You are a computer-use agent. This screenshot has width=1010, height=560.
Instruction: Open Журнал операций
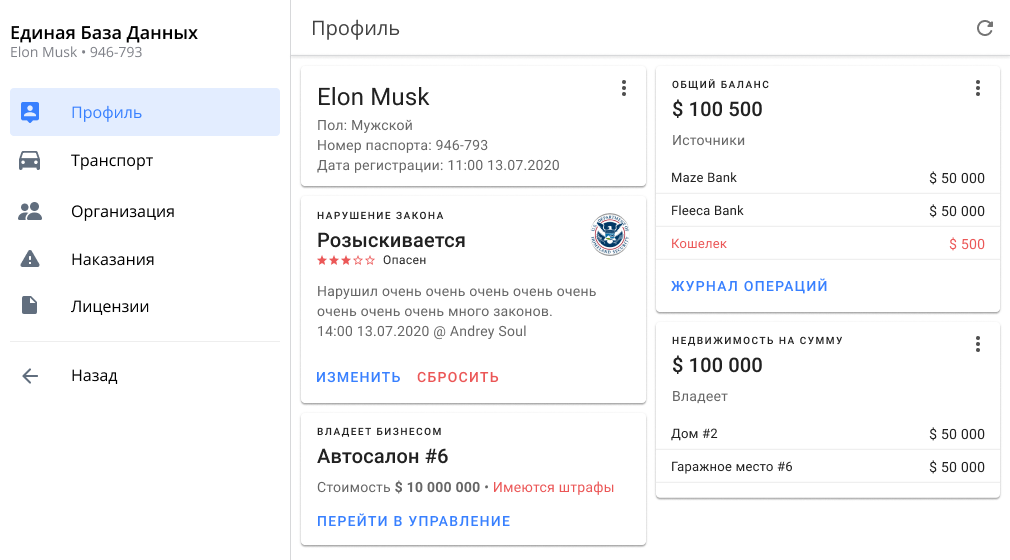click(x=750, y=286)
